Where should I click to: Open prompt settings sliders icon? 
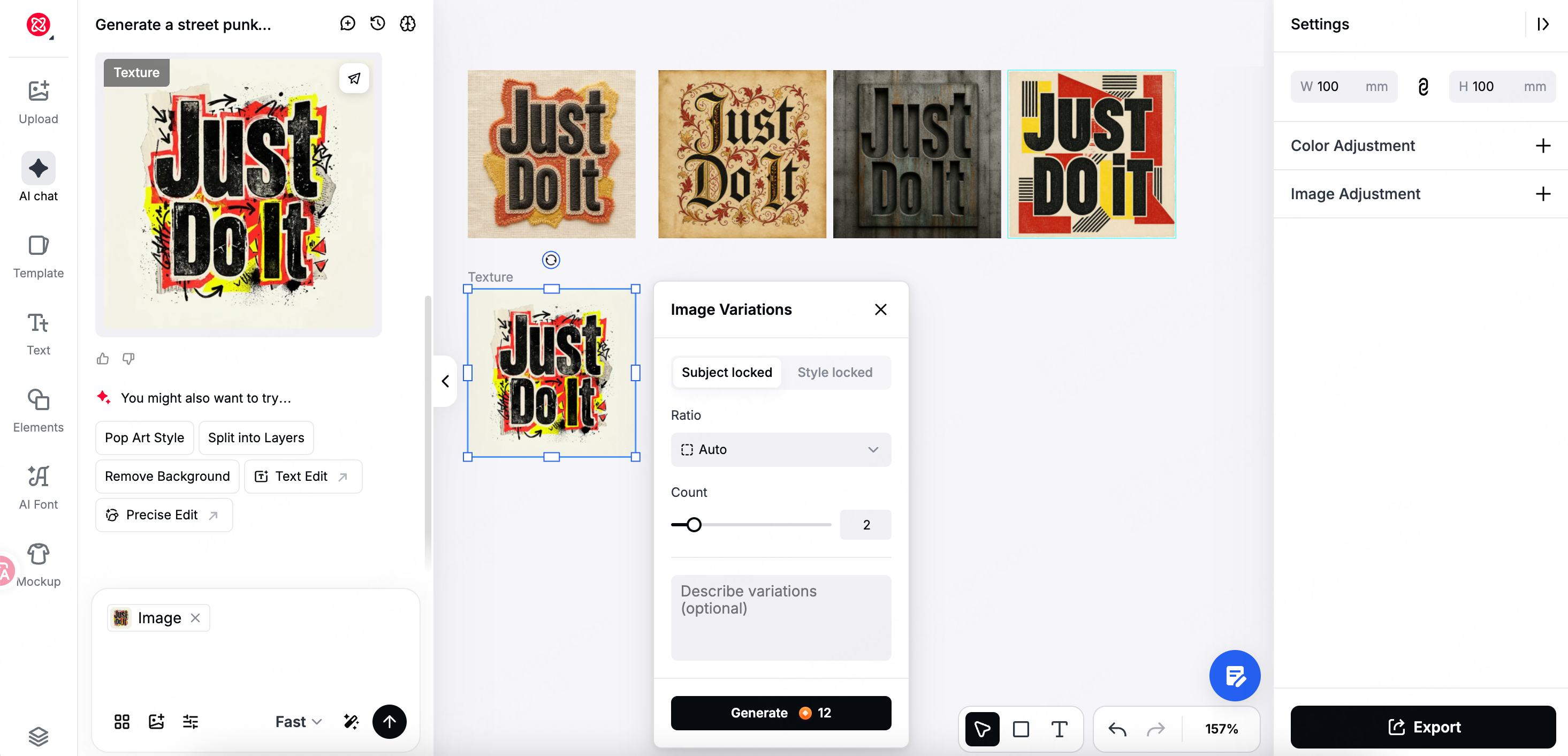191,722
